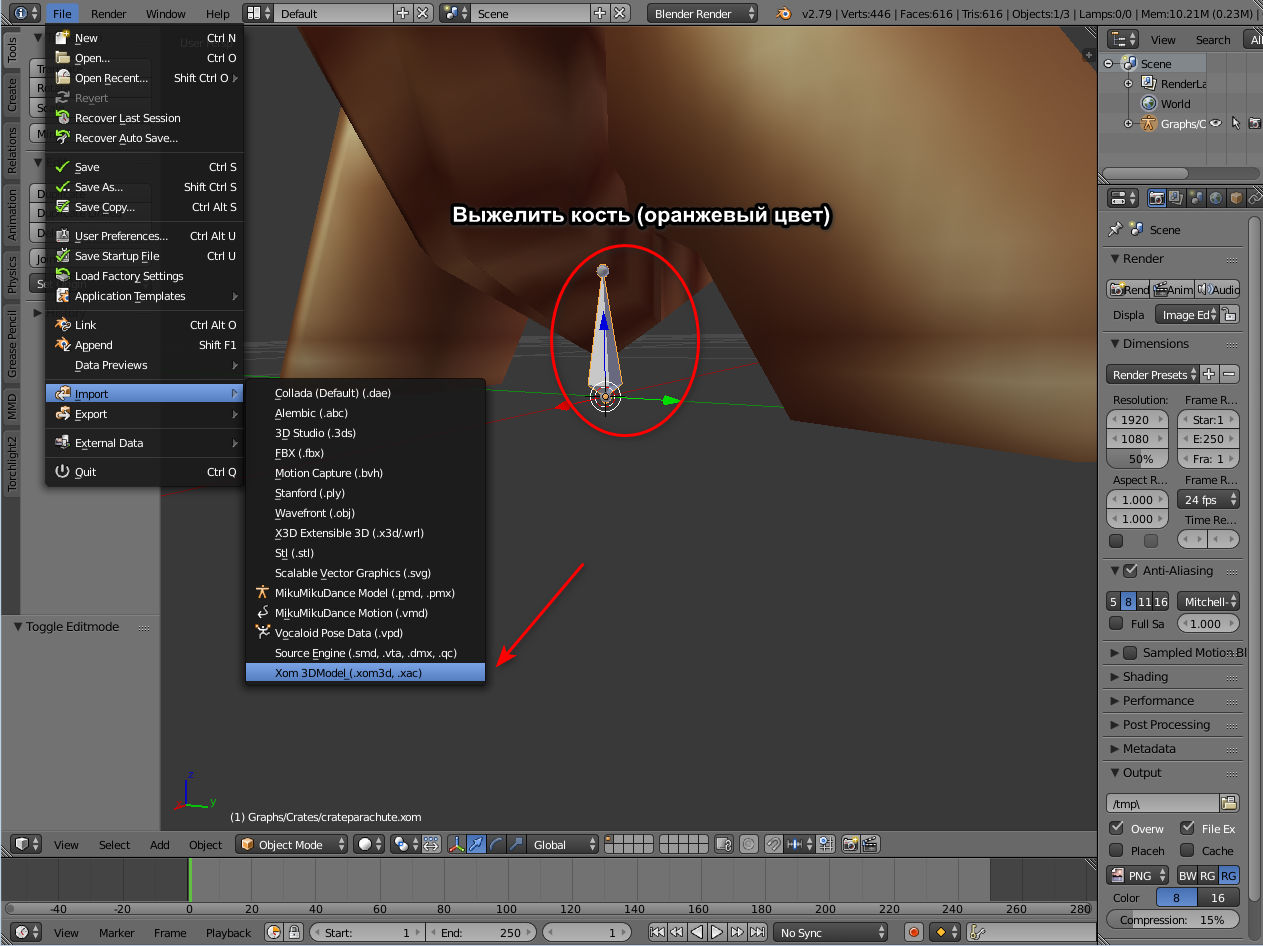The width and height of the screenshot is (1263, 946).
Task: Click the Audio render button
Action: 1218,289
